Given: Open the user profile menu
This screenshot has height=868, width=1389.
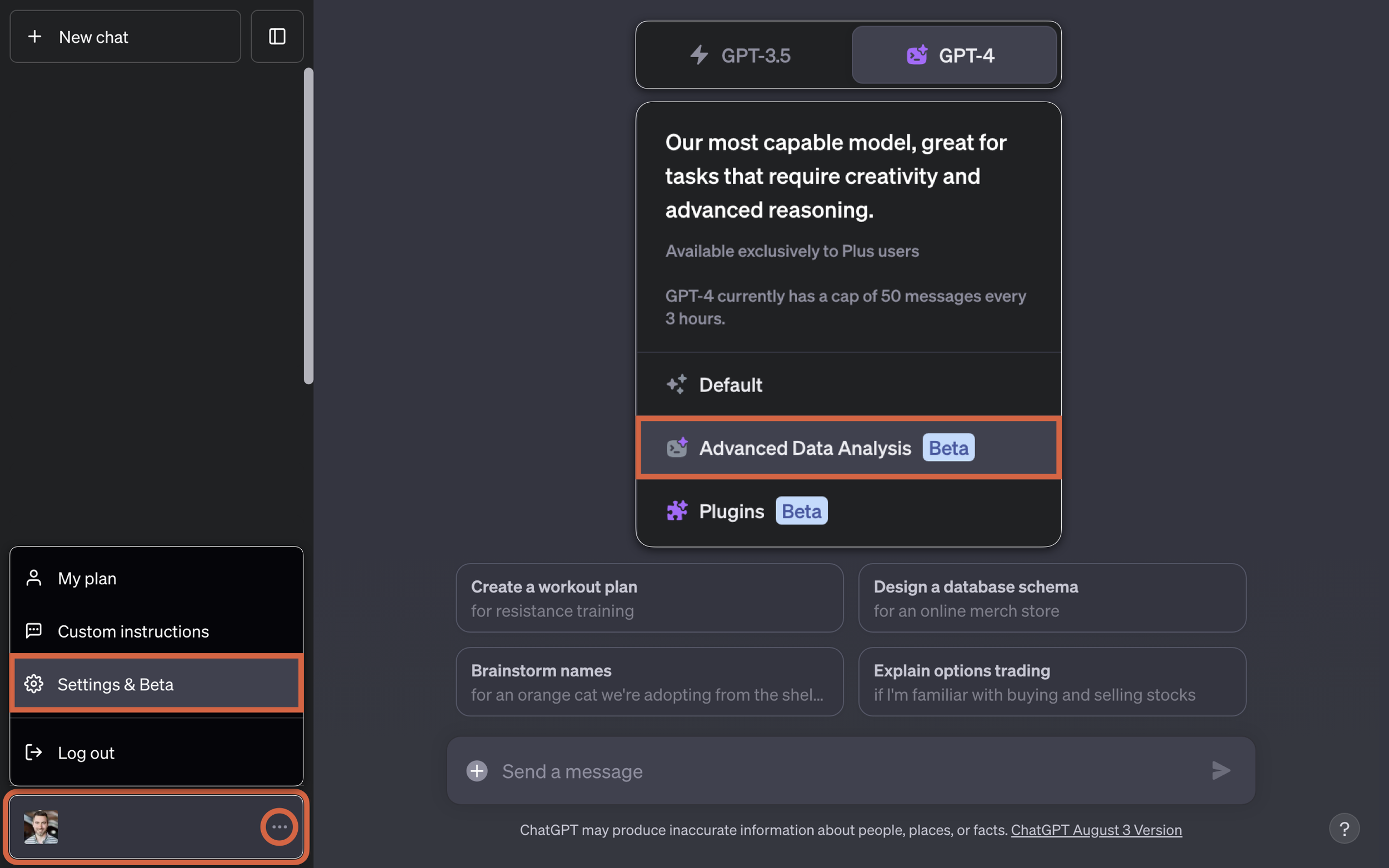Looking at the screenshot, I should point(279,827).
